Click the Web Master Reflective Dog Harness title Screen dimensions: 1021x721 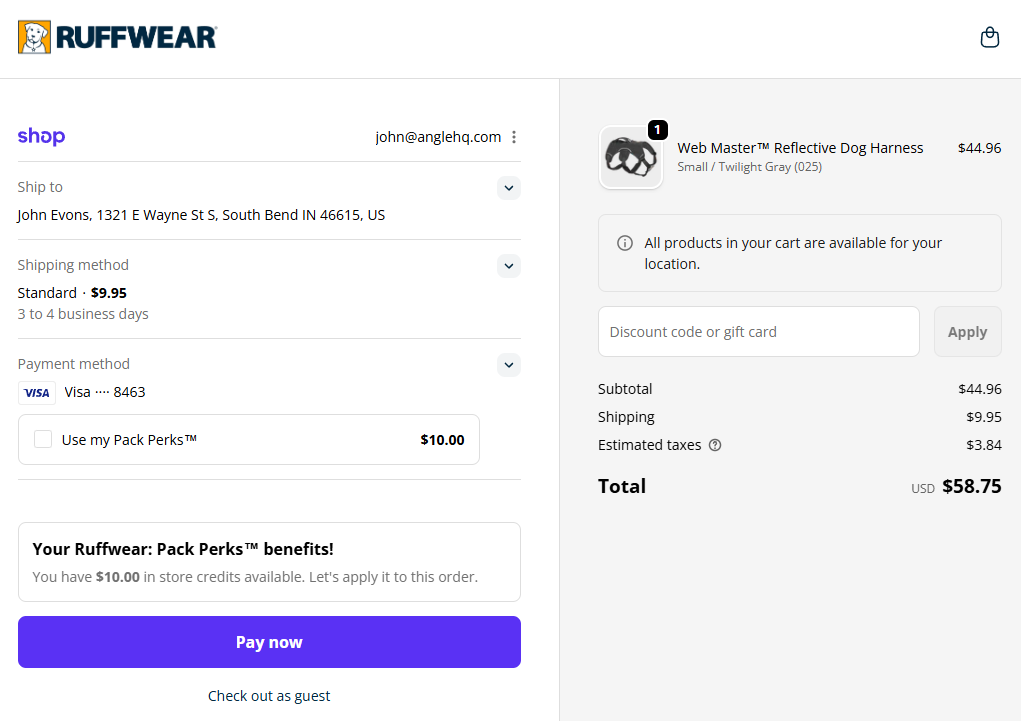(800, 148)
